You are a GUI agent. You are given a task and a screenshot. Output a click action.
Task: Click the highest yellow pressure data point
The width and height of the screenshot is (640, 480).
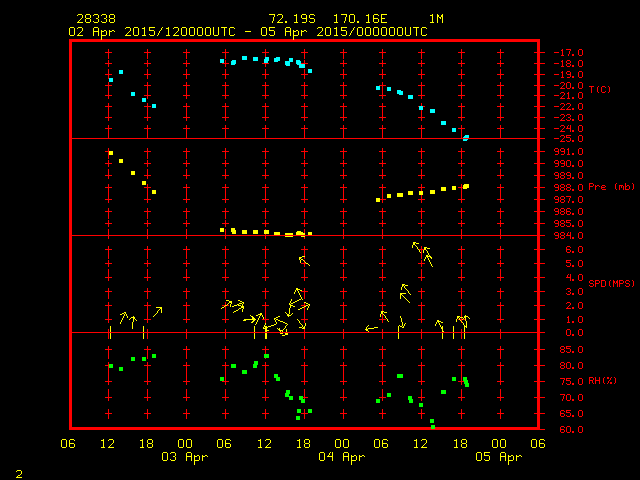(110, 153)
